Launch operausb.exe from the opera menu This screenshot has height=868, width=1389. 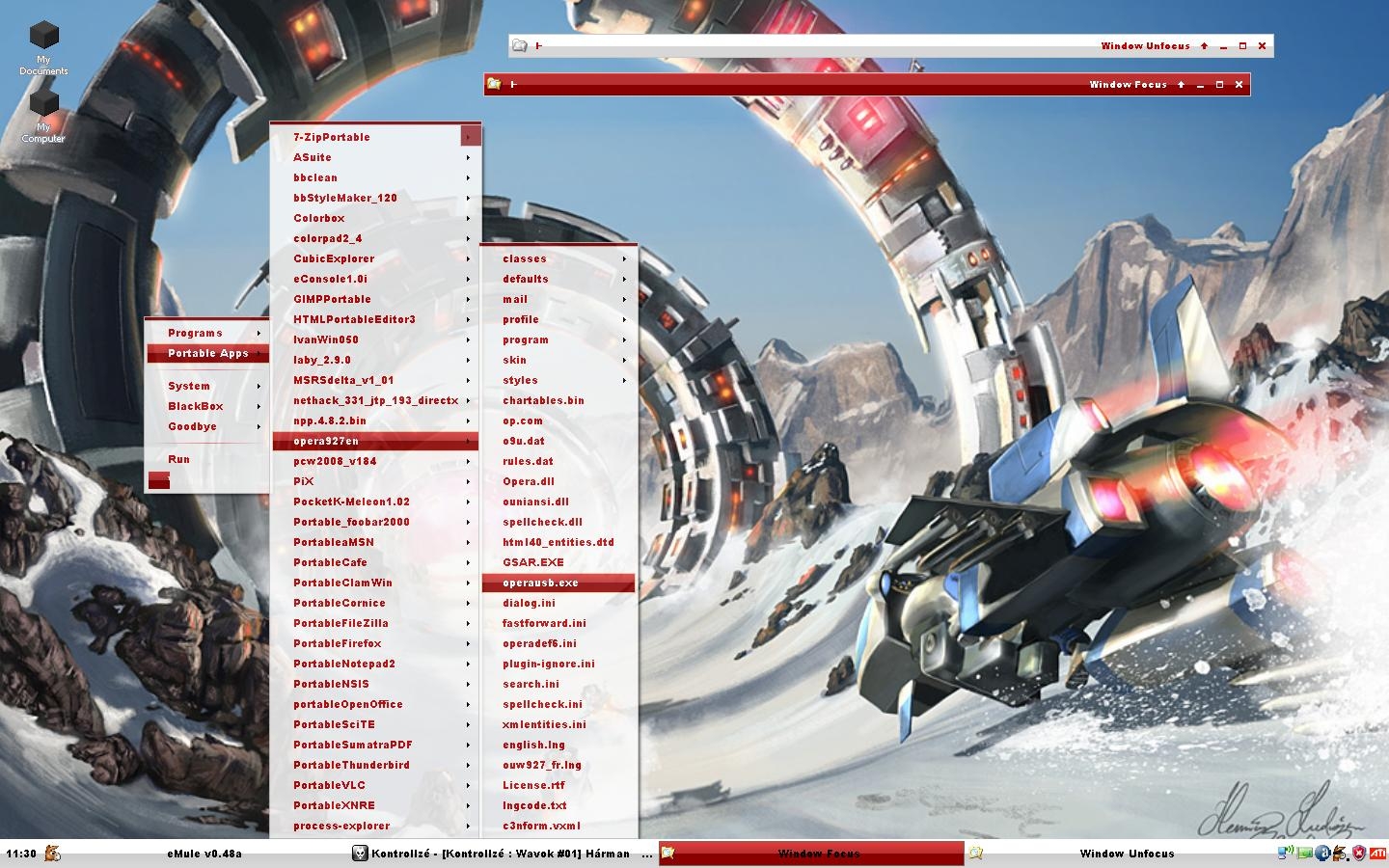click(558, 583)
